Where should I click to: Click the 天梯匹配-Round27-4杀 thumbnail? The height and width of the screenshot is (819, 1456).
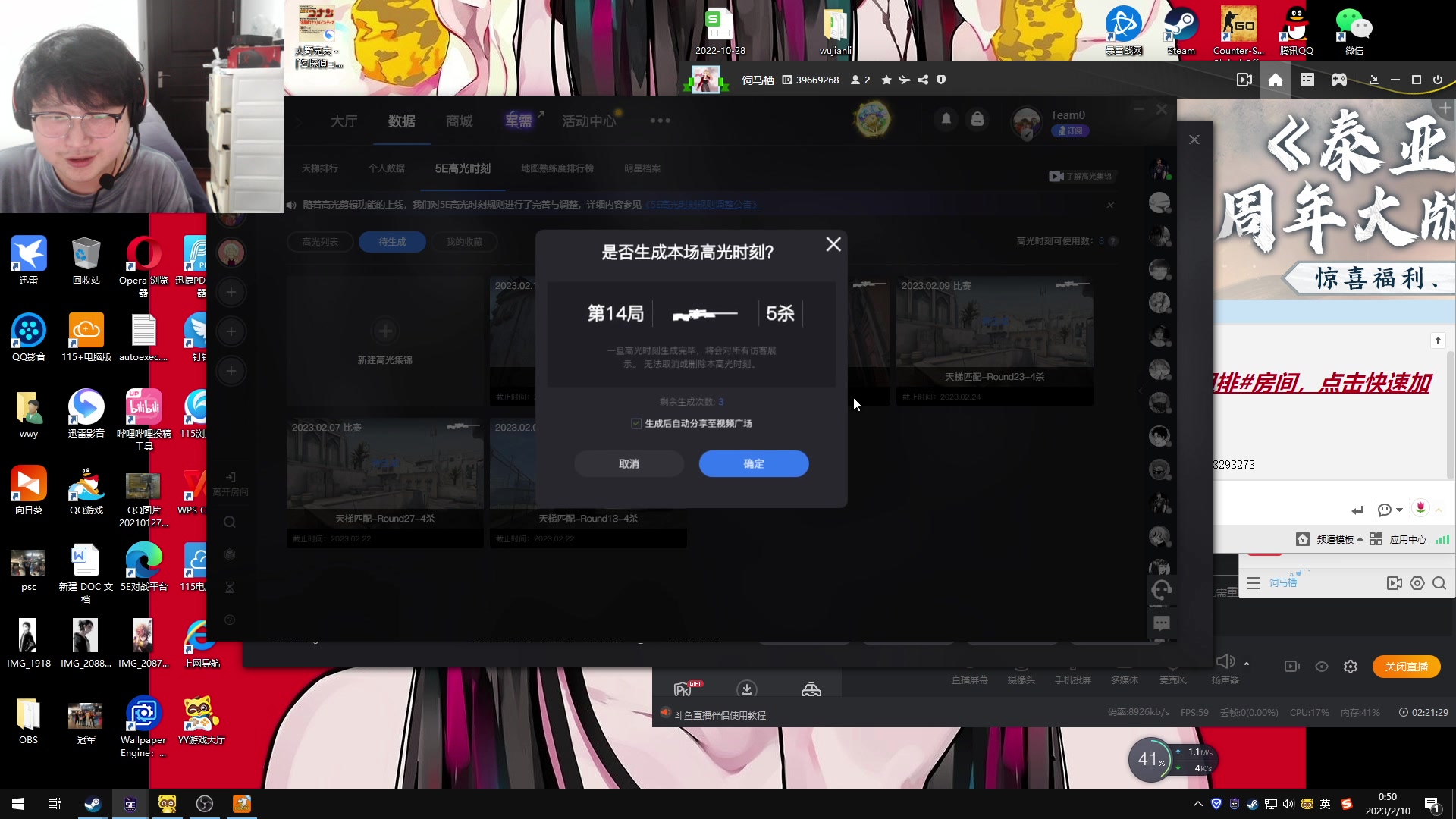point(385,470)
